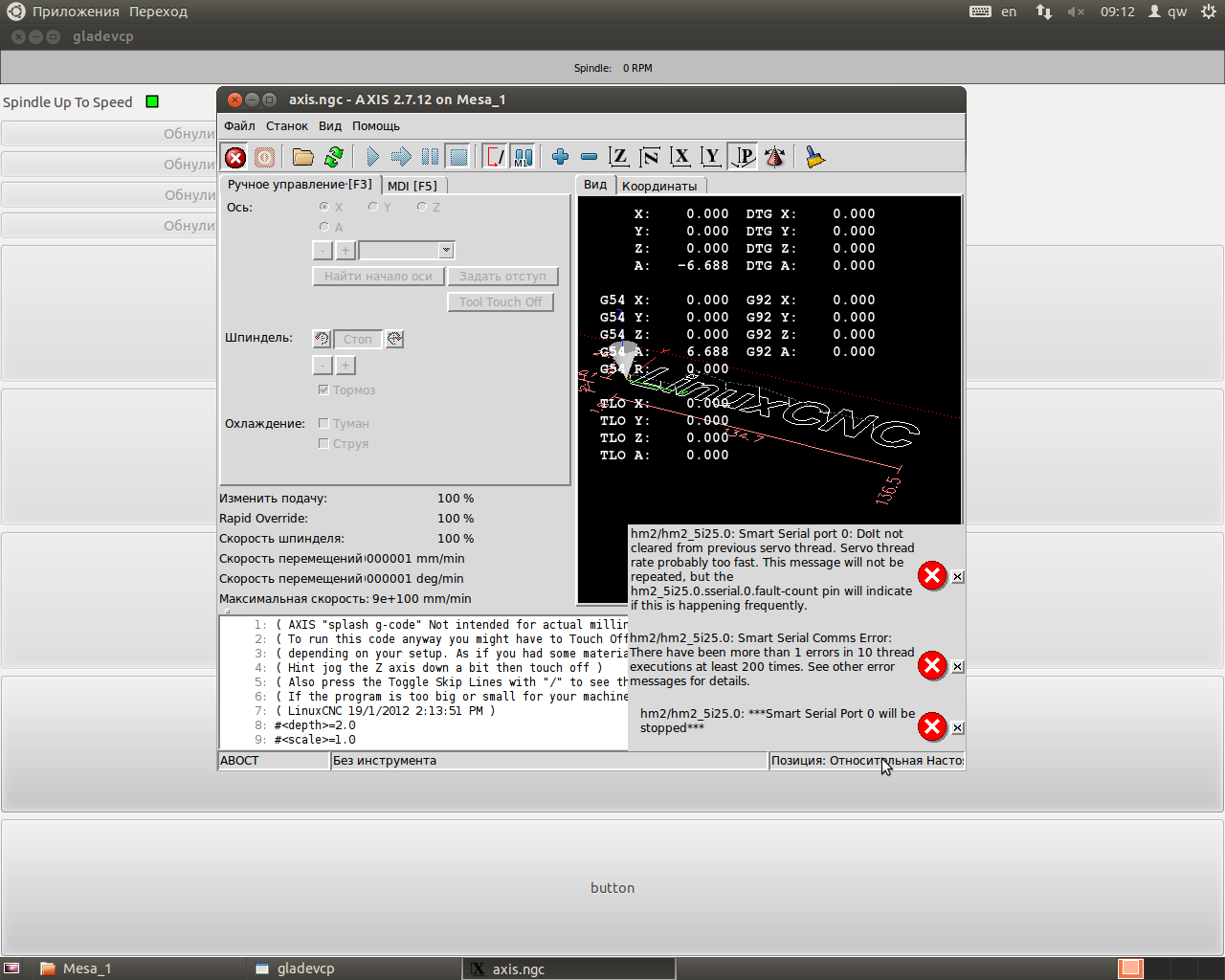The width and height of the screenshot is (1225, 980).
Task: Reload the current file with green arrows icon
Action: pos(334,157)
